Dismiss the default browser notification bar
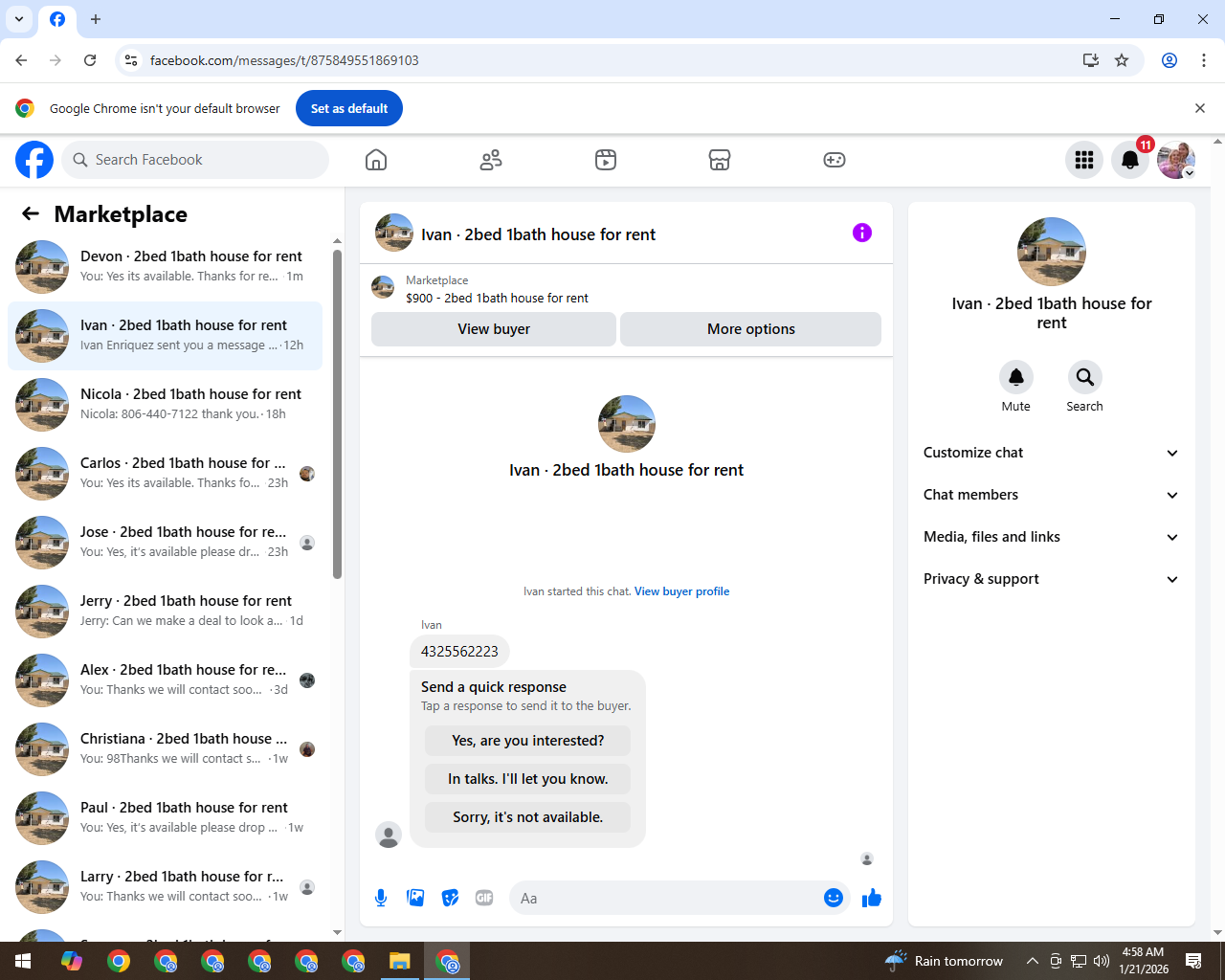This screenshot has height=980, width=1225. coord(1200,108)
